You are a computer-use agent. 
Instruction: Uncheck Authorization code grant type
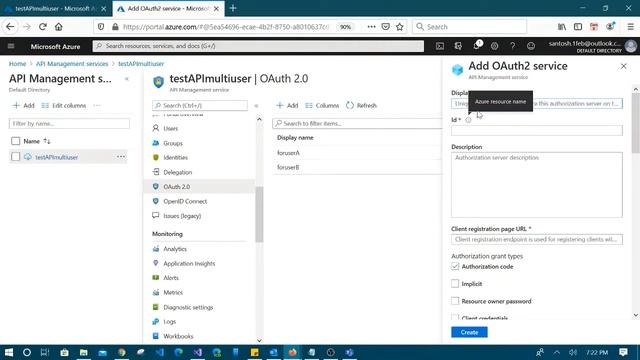[x=455, y=266]
